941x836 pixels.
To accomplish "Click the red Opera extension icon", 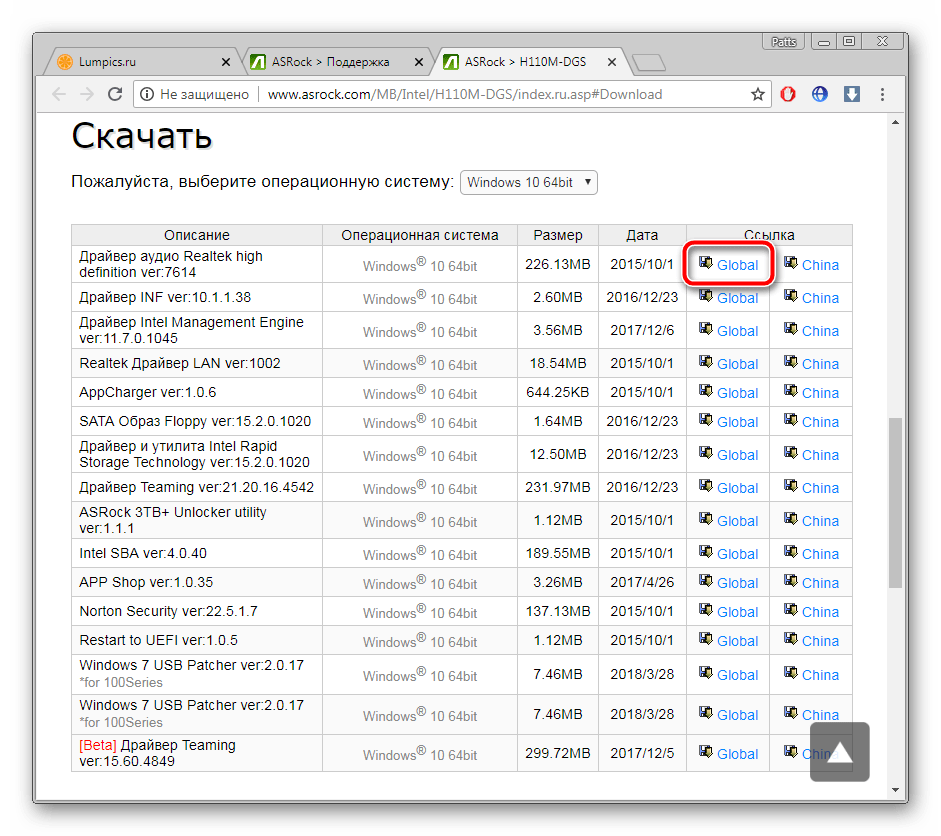I will pos(788,95).
